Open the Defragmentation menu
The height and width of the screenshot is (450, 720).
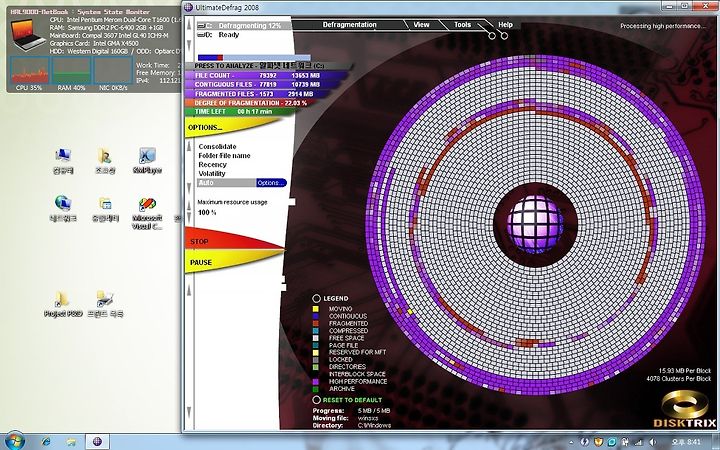pyautogui.click(x=349, y=25)
